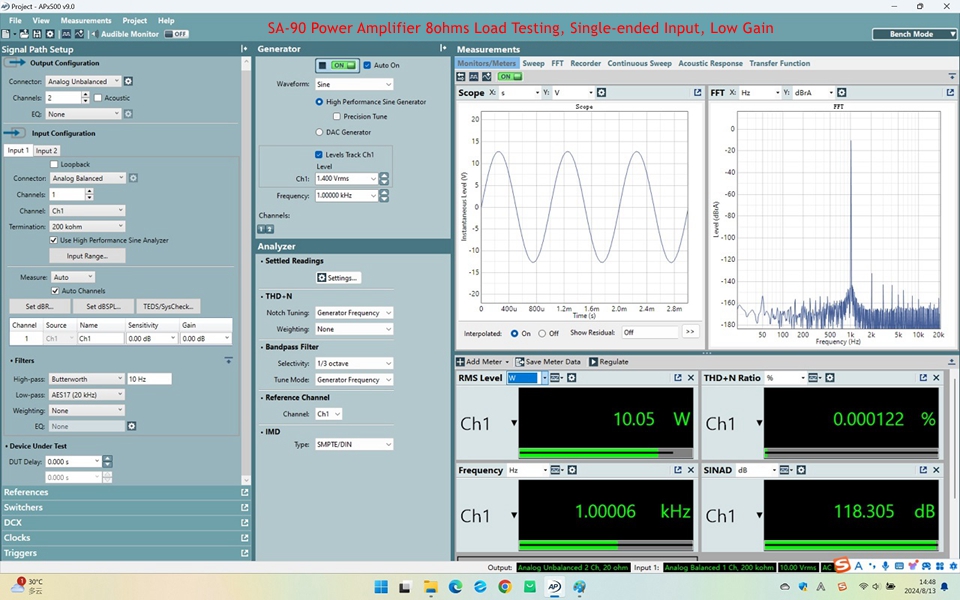This screenshot has width=960, height=600.
Task: Enable the Loopback checkbox
Action: coord(54,164)
